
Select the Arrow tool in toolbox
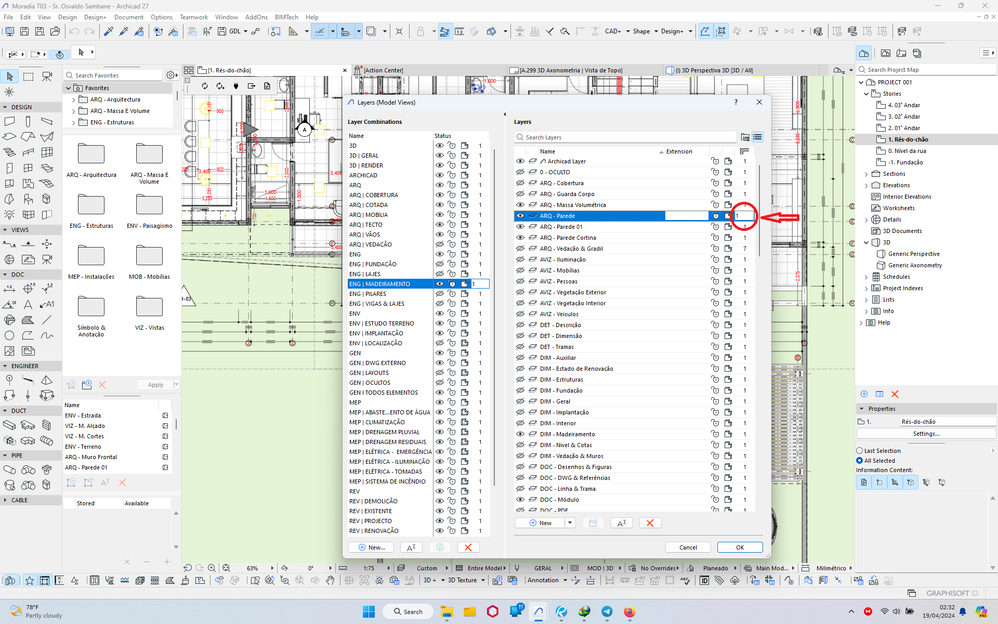[10, 76]
